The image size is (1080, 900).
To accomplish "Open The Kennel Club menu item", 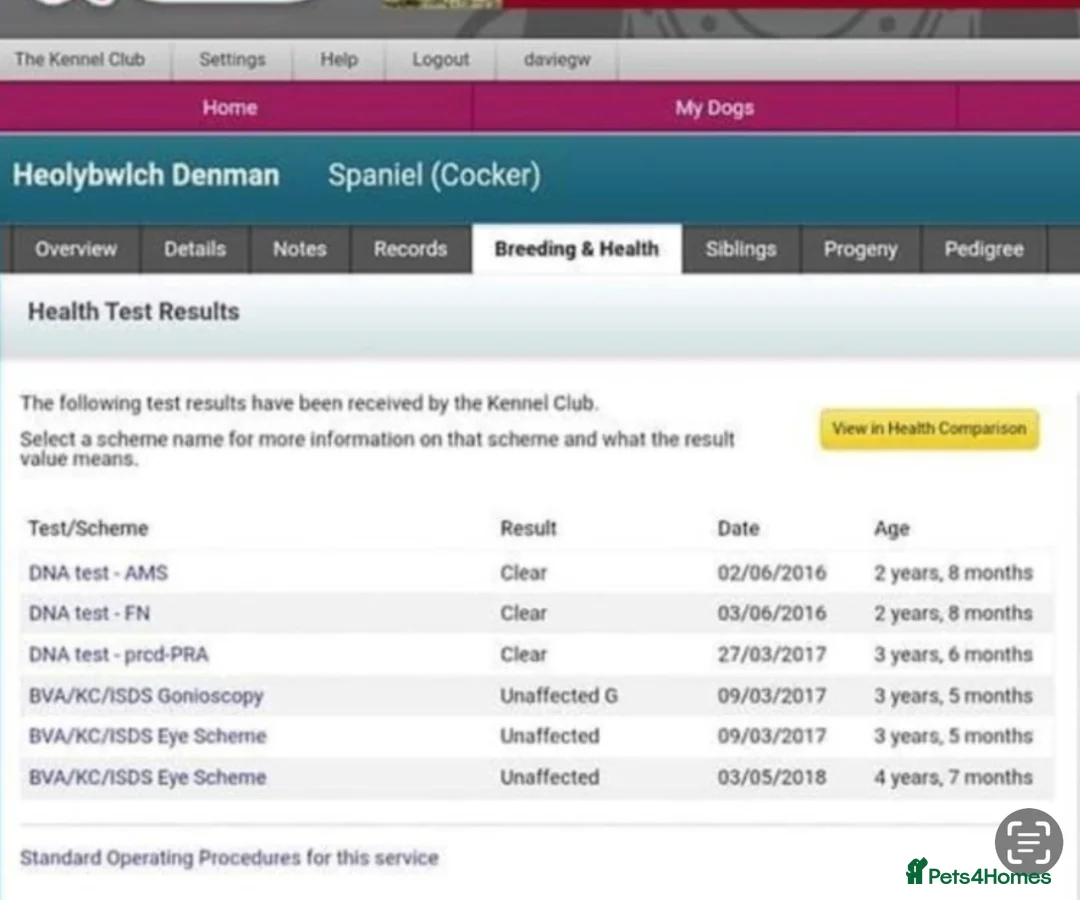I will click(x=80, y=60).
